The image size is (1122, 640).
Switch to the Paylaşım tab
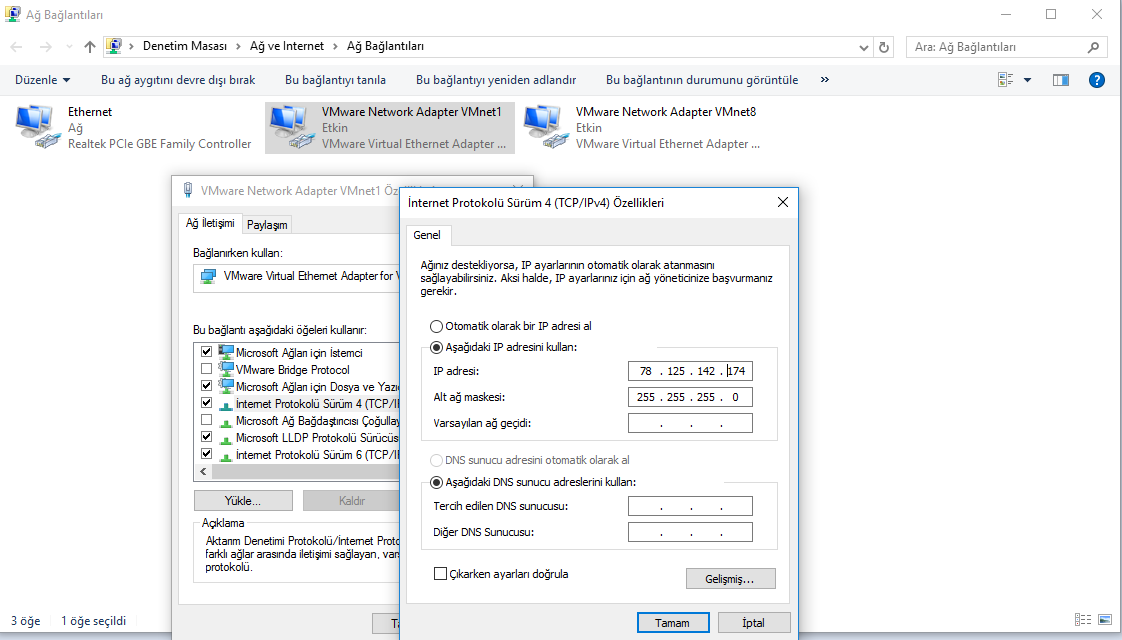267,225
